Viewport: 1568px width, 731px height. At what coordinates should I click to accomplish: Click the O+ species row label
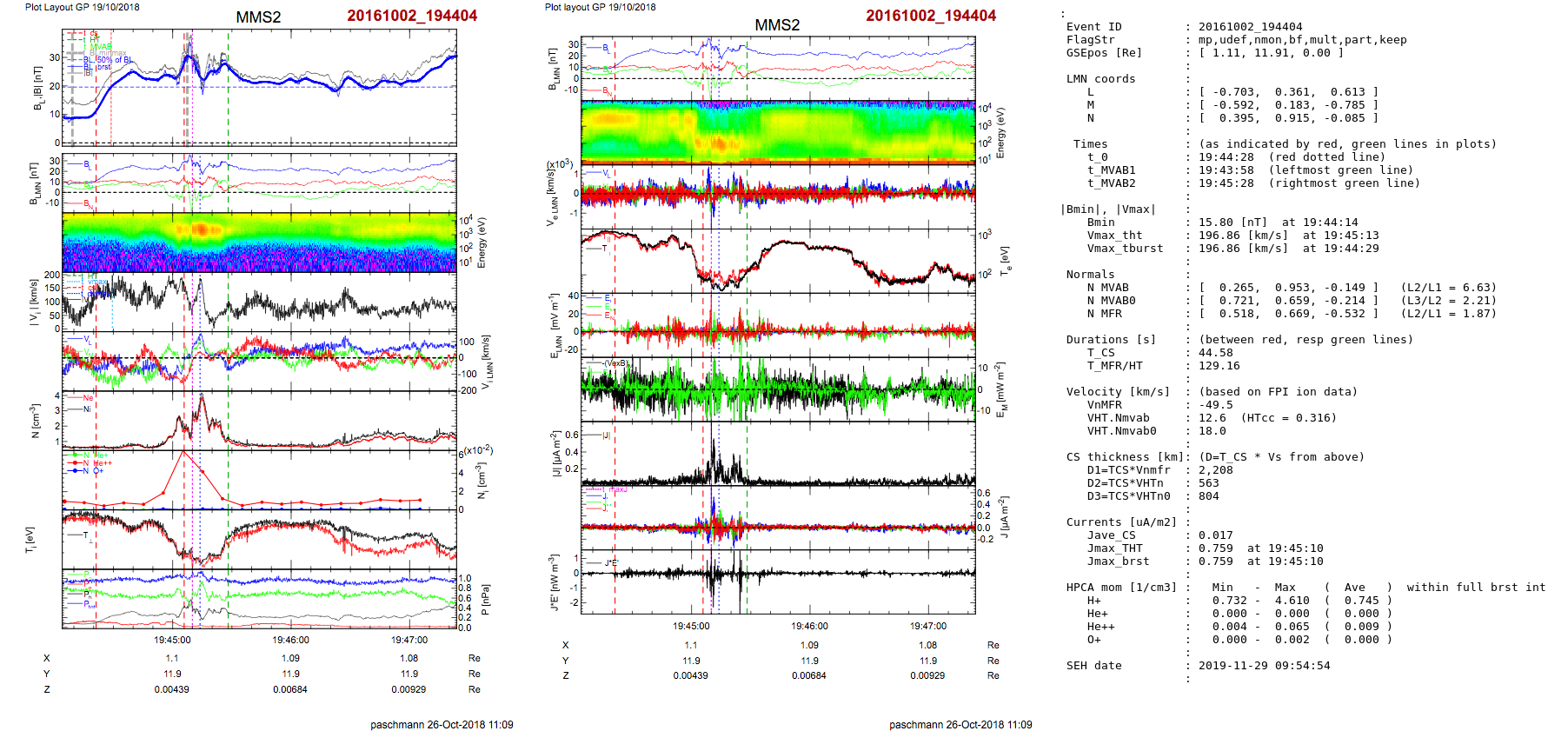tap(1093, 640)
